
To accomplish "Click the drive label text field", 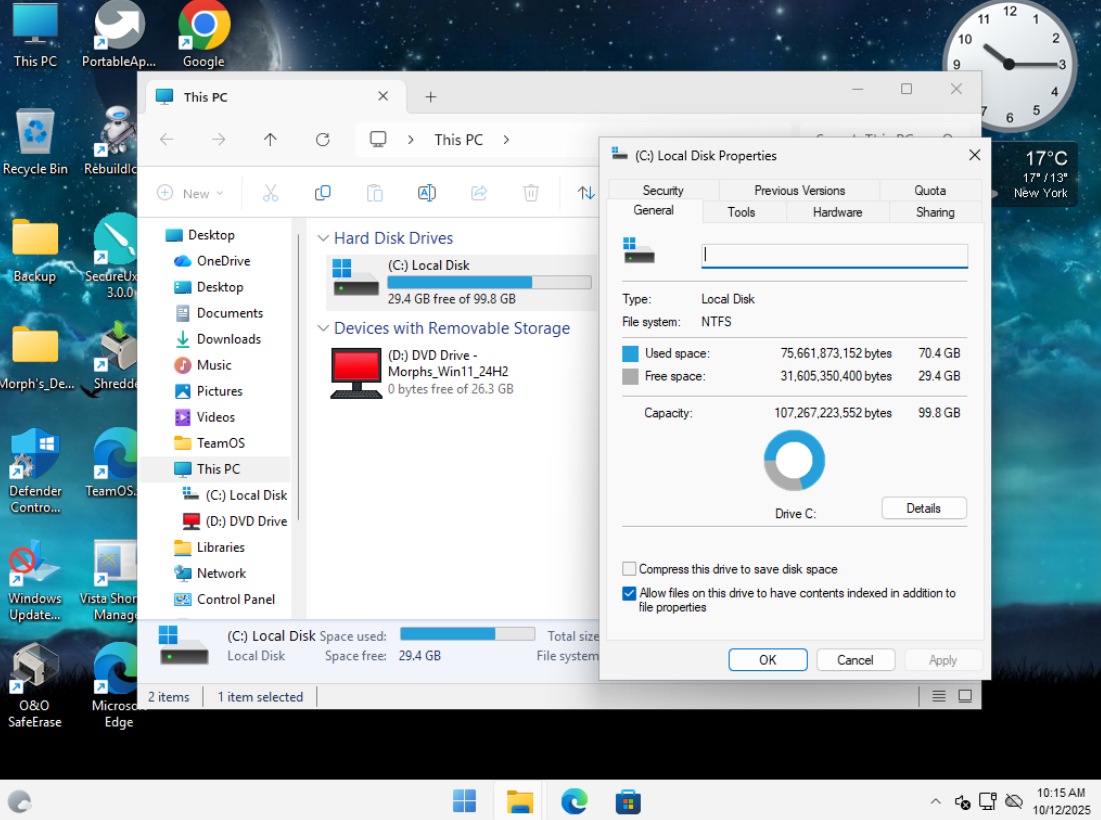I will point(834,255).
